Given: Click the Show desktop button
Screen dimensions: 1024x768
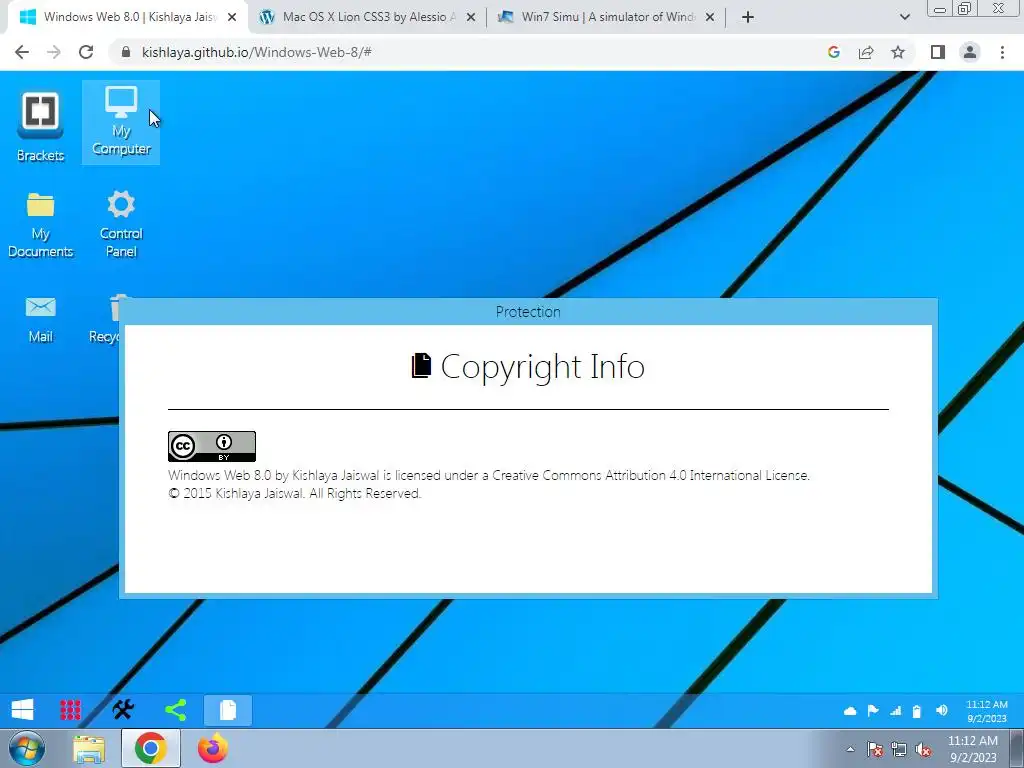Looking at the screenshot, I should pyautogui.click(x=1017, y=748).
